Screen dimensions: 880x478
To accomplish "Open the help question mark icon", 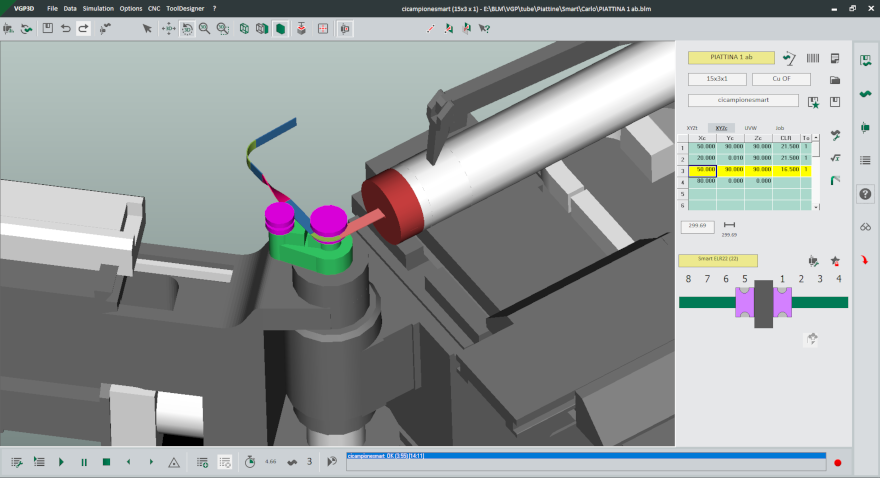I will click(x=866, y=193).
